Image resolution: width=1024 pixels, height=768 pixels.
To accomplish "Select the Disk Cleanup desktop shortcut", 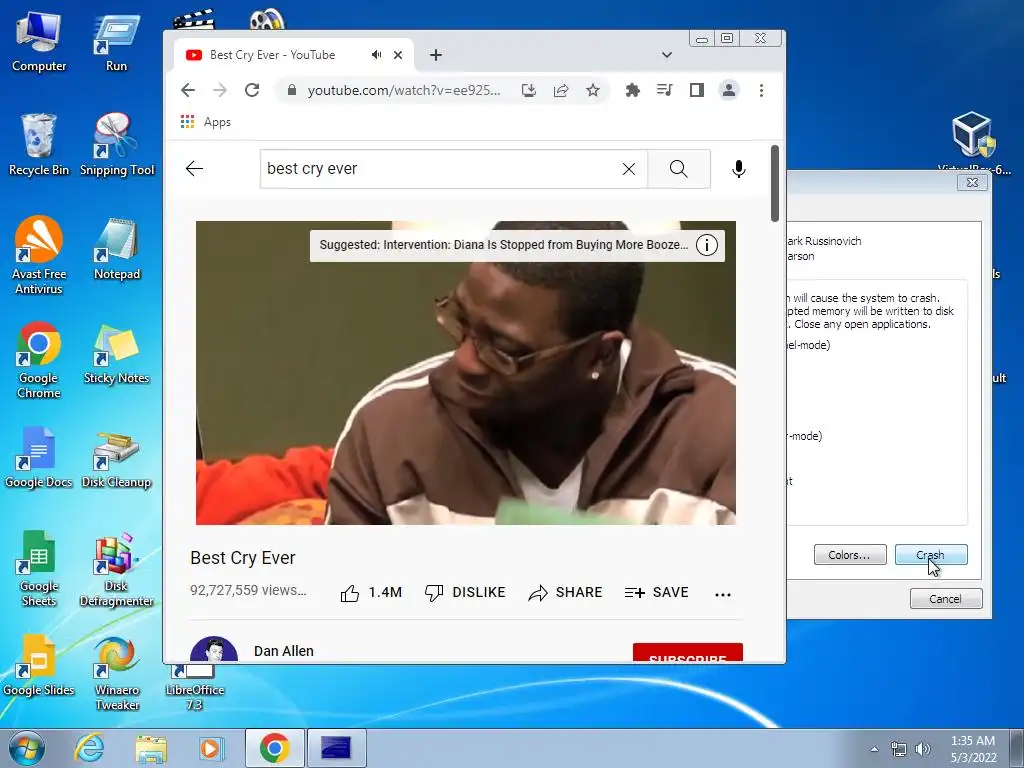I will click(116, 460).
